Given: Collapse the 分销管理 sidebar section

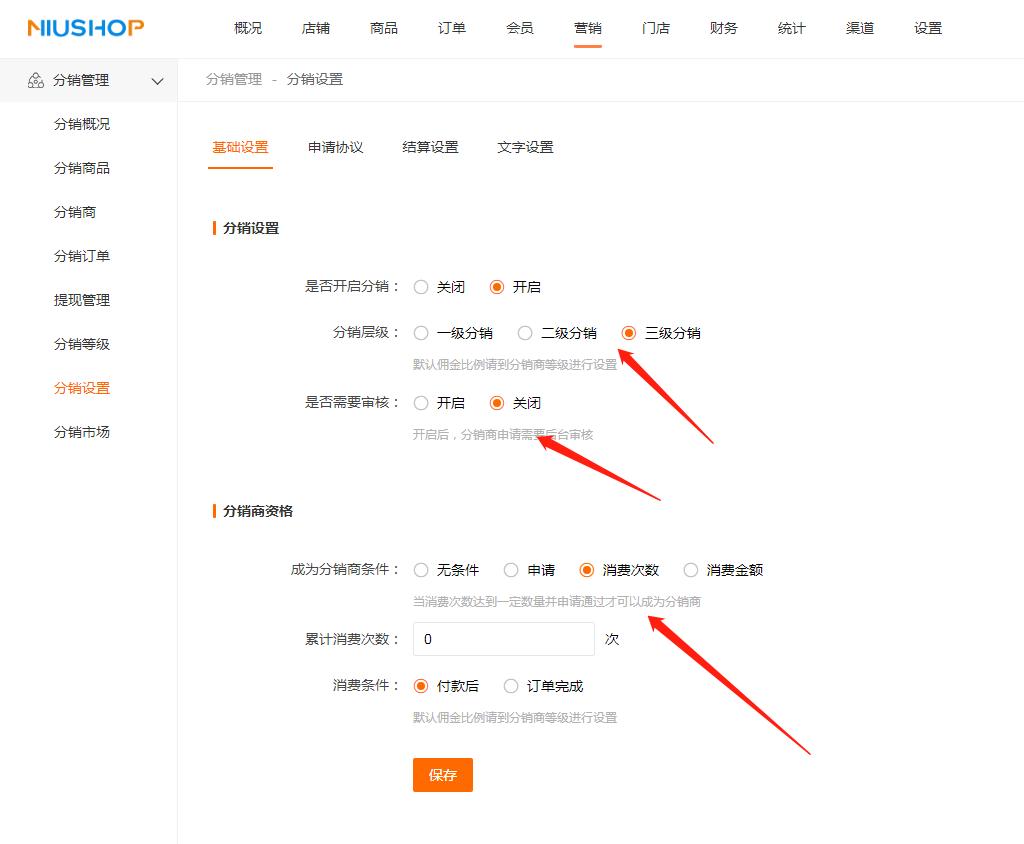Looking at the screenshot, I should [x=157, y=81].
